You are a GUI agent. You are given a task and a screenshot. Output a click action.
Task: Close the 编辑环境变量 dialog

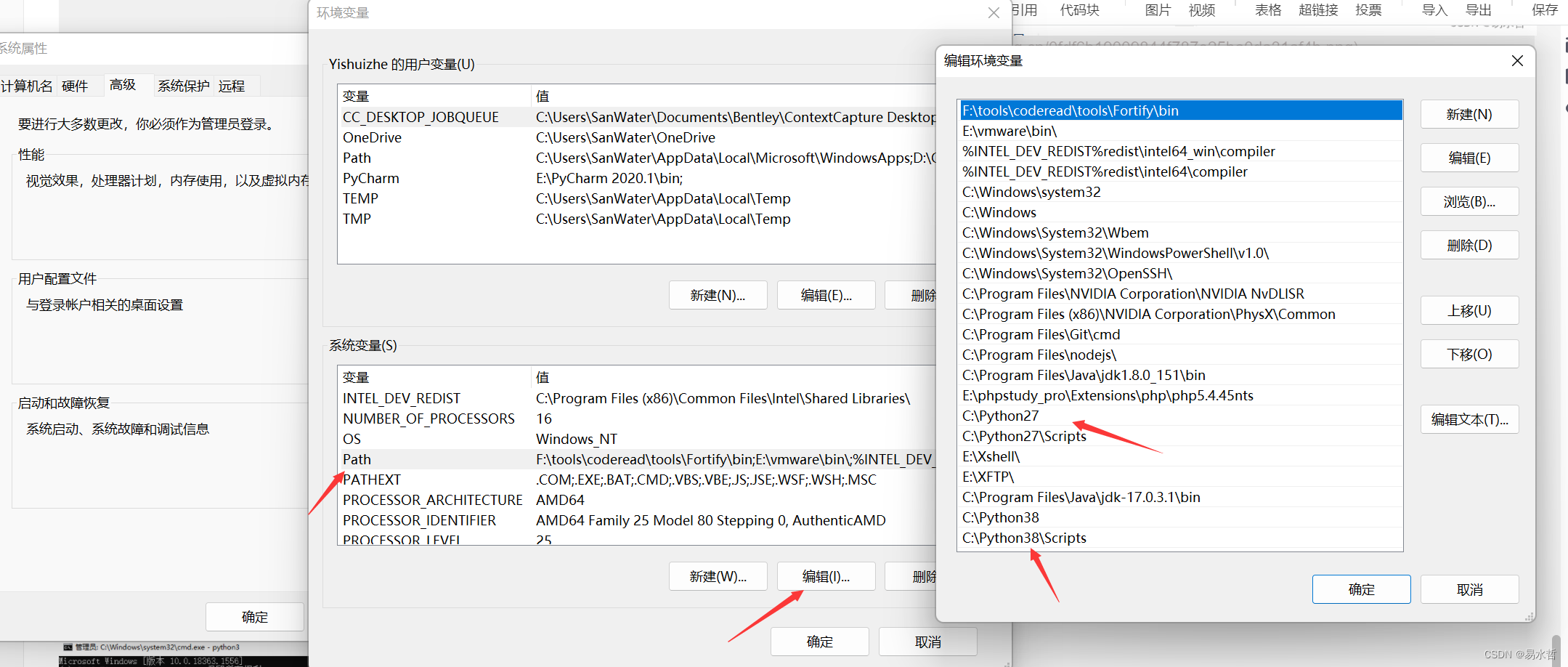pyautogui.click(x=1517, y=61)
